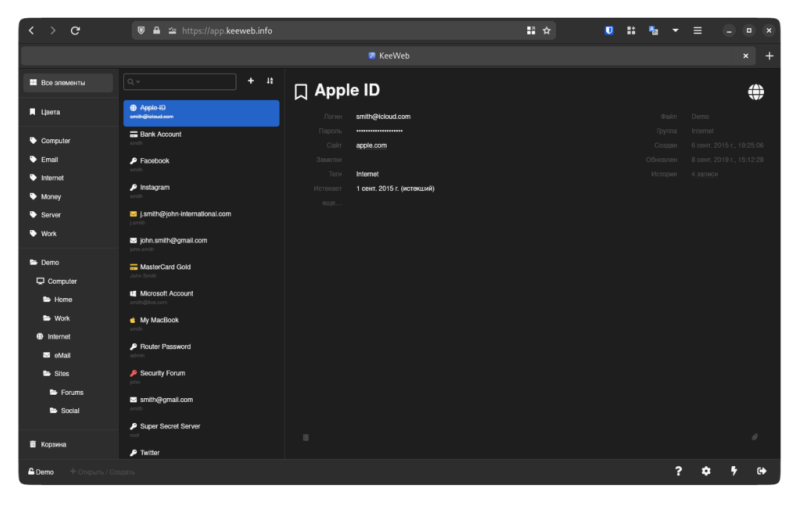800x506 pixels.
Task: Click the smith@icloud.com login value
Action: click(x=383, y=117)
